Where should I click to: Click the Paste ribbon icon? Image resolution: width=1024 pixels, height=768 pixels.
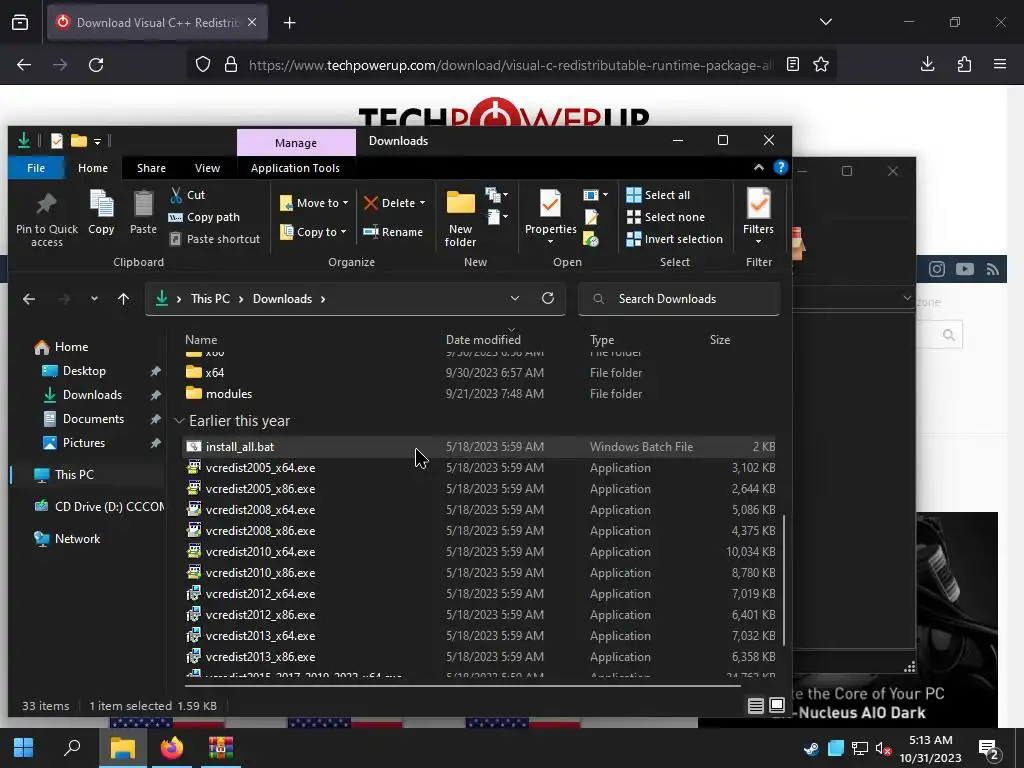[x=143, y=212]
